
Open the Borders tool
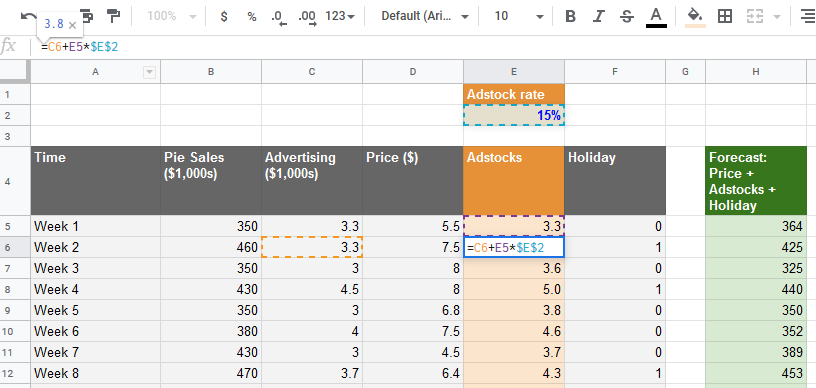[724, 17]
